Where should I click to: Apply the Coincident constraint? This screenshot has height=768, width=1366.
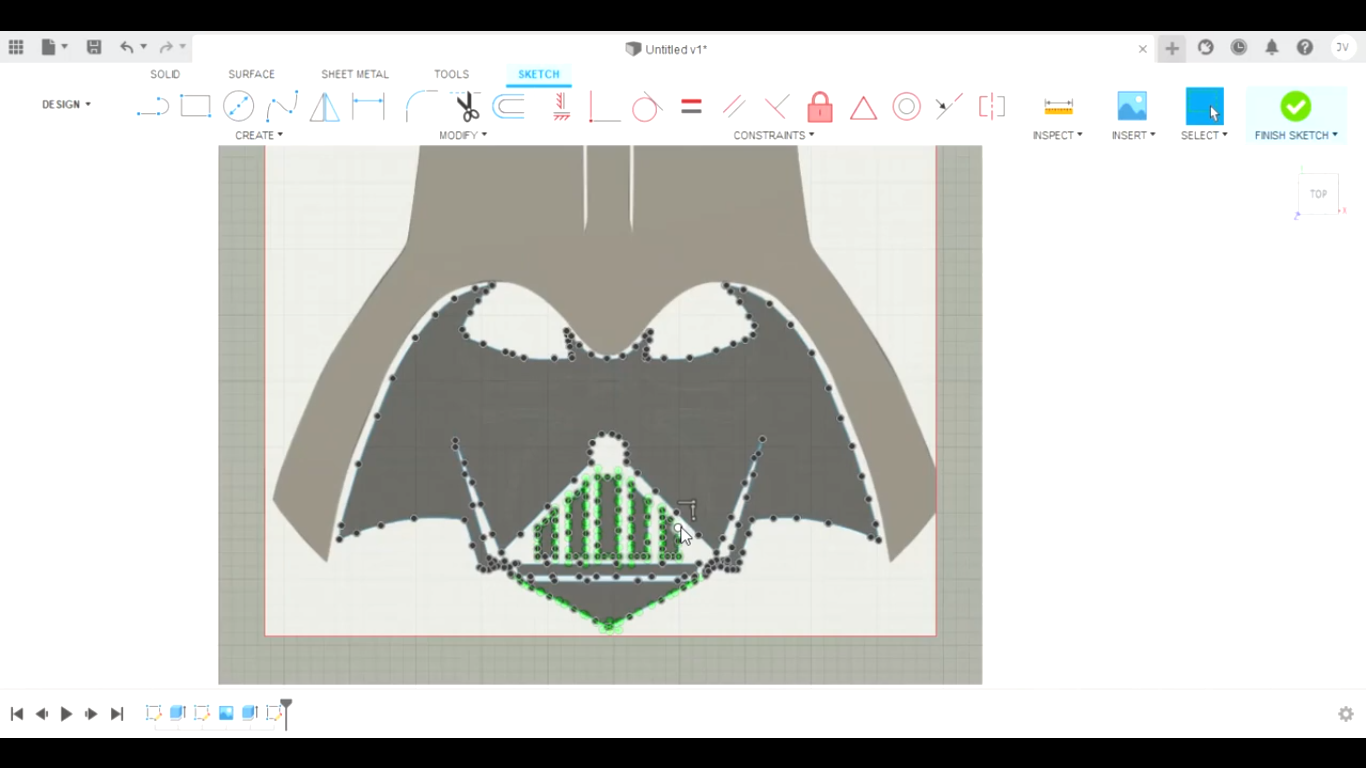pos(604,106)
